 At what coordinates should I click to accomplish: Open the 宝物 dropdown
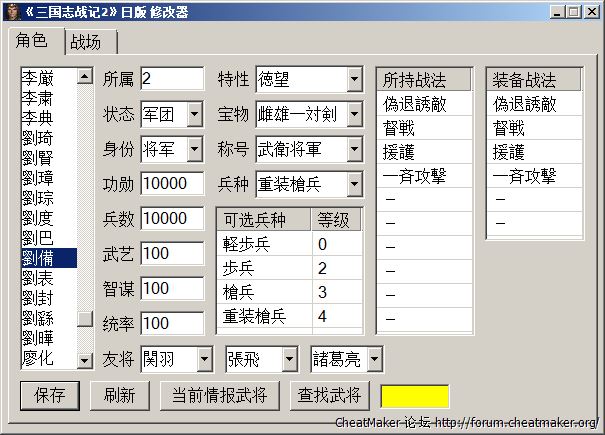click(355, 114)
